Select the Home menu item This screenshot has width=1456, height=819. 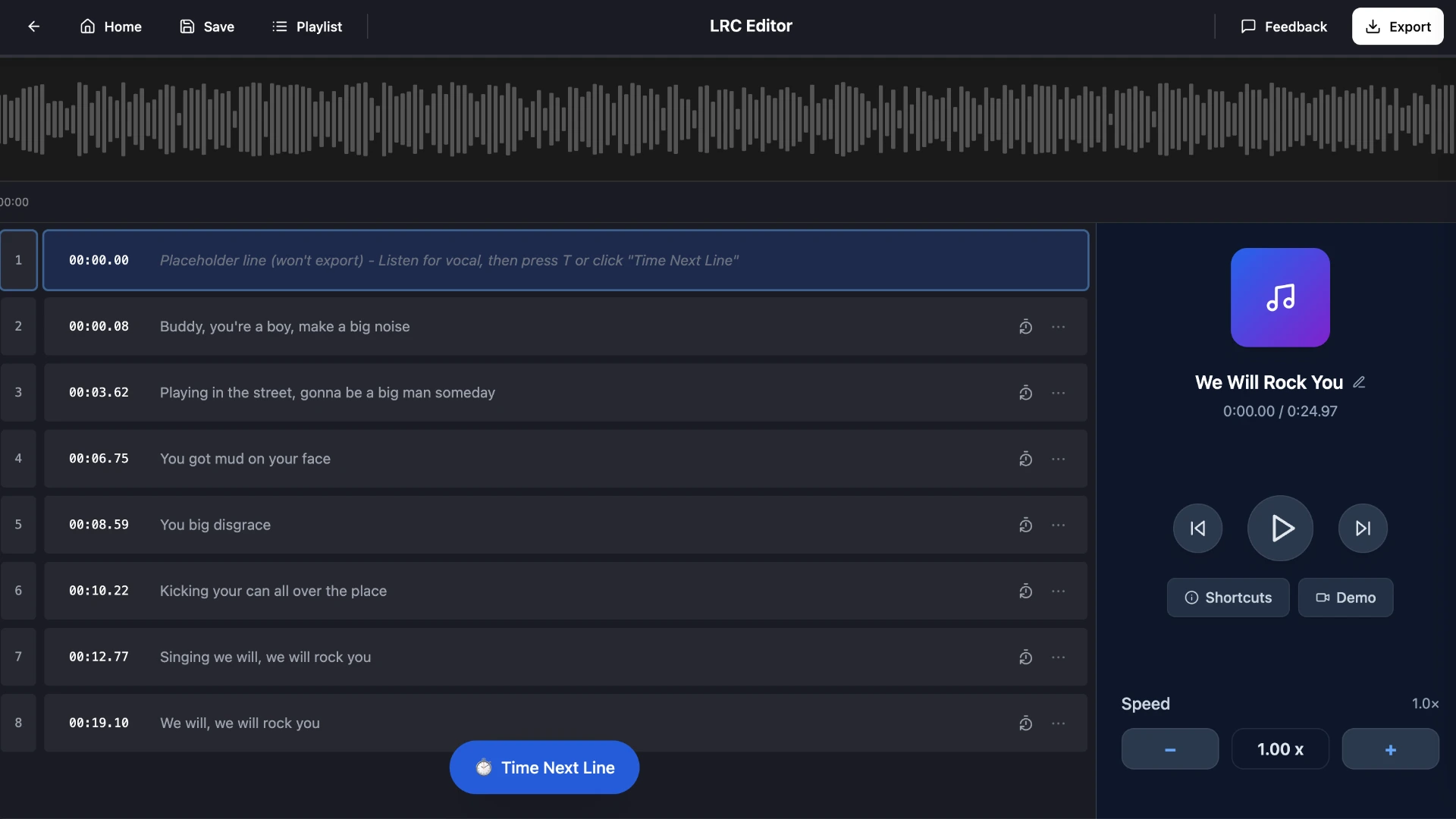[111, 26]
